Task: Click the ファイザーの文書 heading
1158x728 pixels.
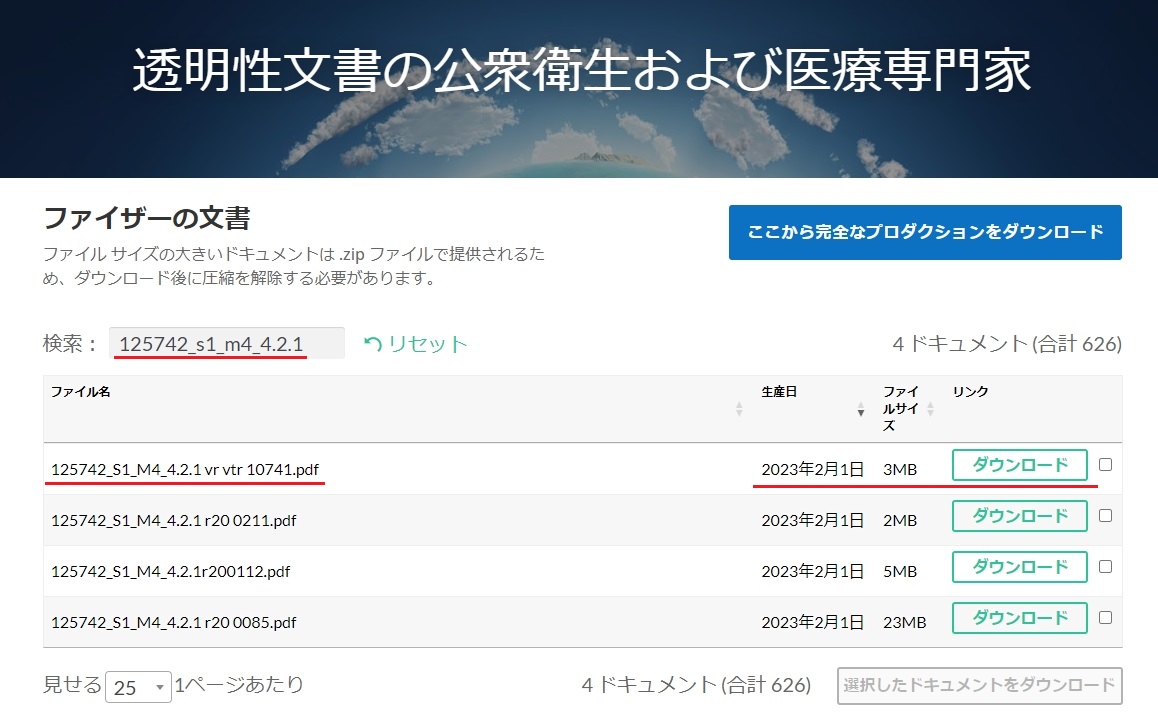Action: [147, 218]
